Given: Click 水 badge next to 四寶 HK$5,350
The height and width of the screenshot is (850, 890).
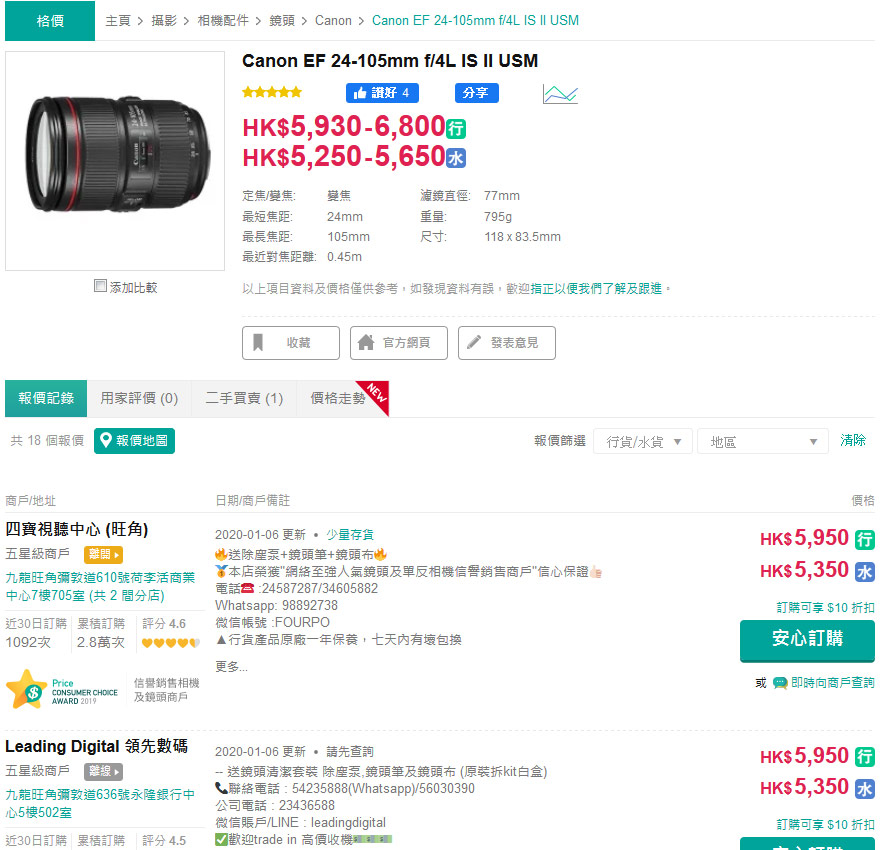Looking at the screenshot, I should pyautogui.click(x=865, y=572).
